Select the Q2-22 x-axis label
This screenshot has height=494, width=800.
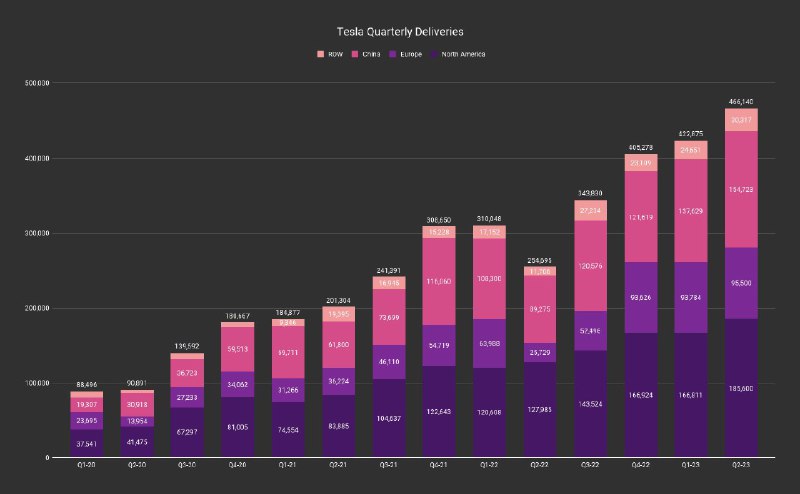(x=539, y=465)
